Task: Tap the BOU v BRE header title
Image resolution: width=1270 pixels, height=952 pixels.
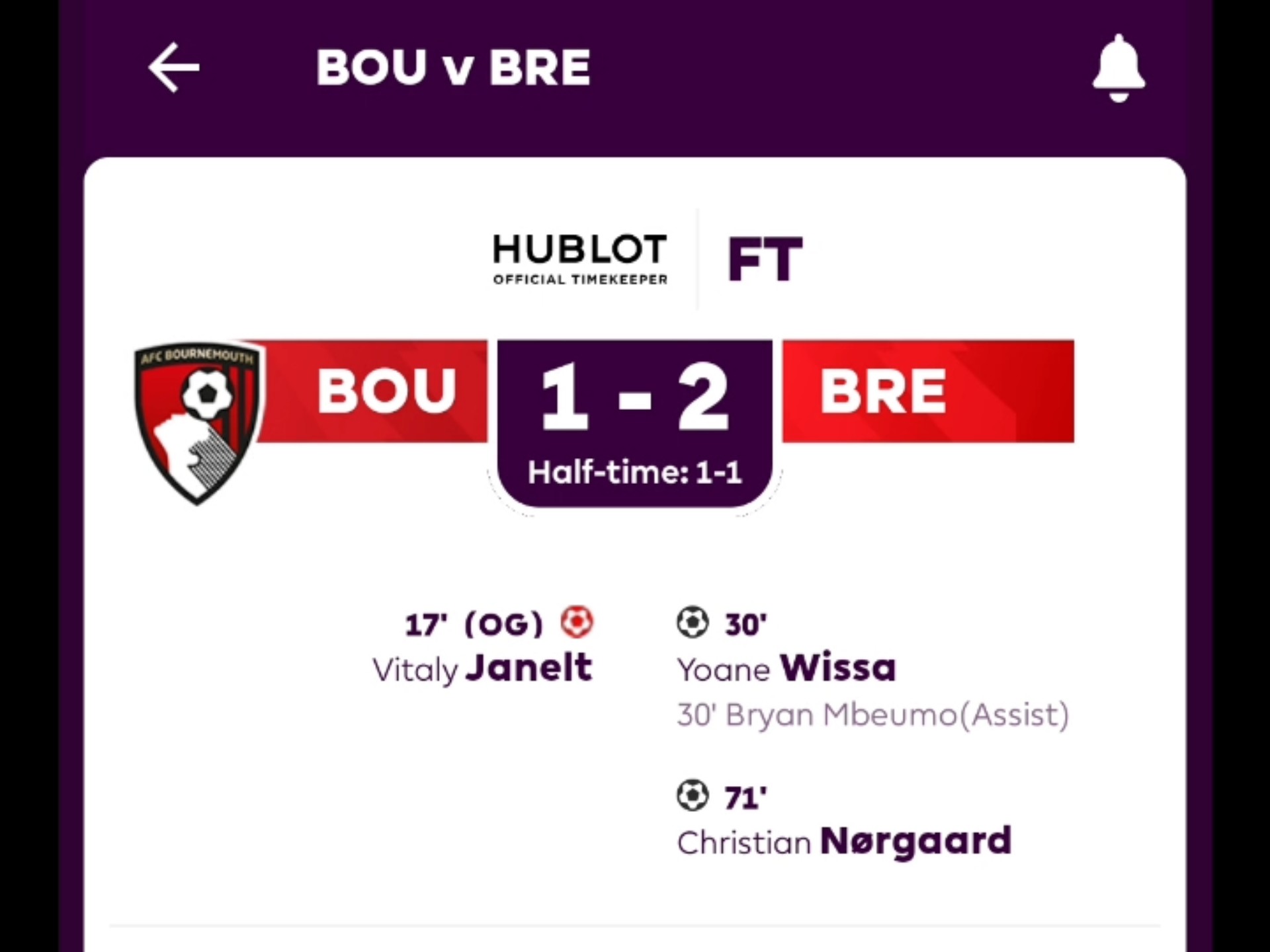Action: [x=453, y=67]
